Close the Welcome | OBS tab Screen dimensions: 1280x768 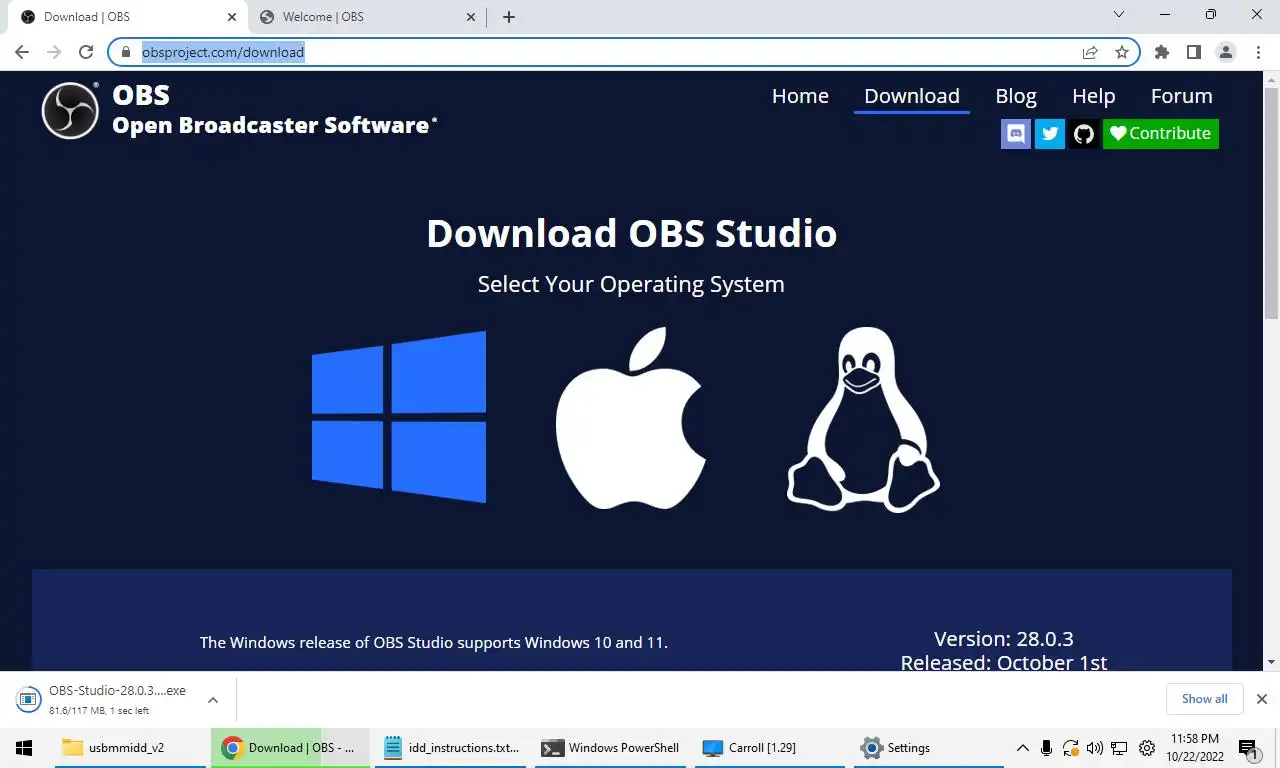(x=472, y=17)
